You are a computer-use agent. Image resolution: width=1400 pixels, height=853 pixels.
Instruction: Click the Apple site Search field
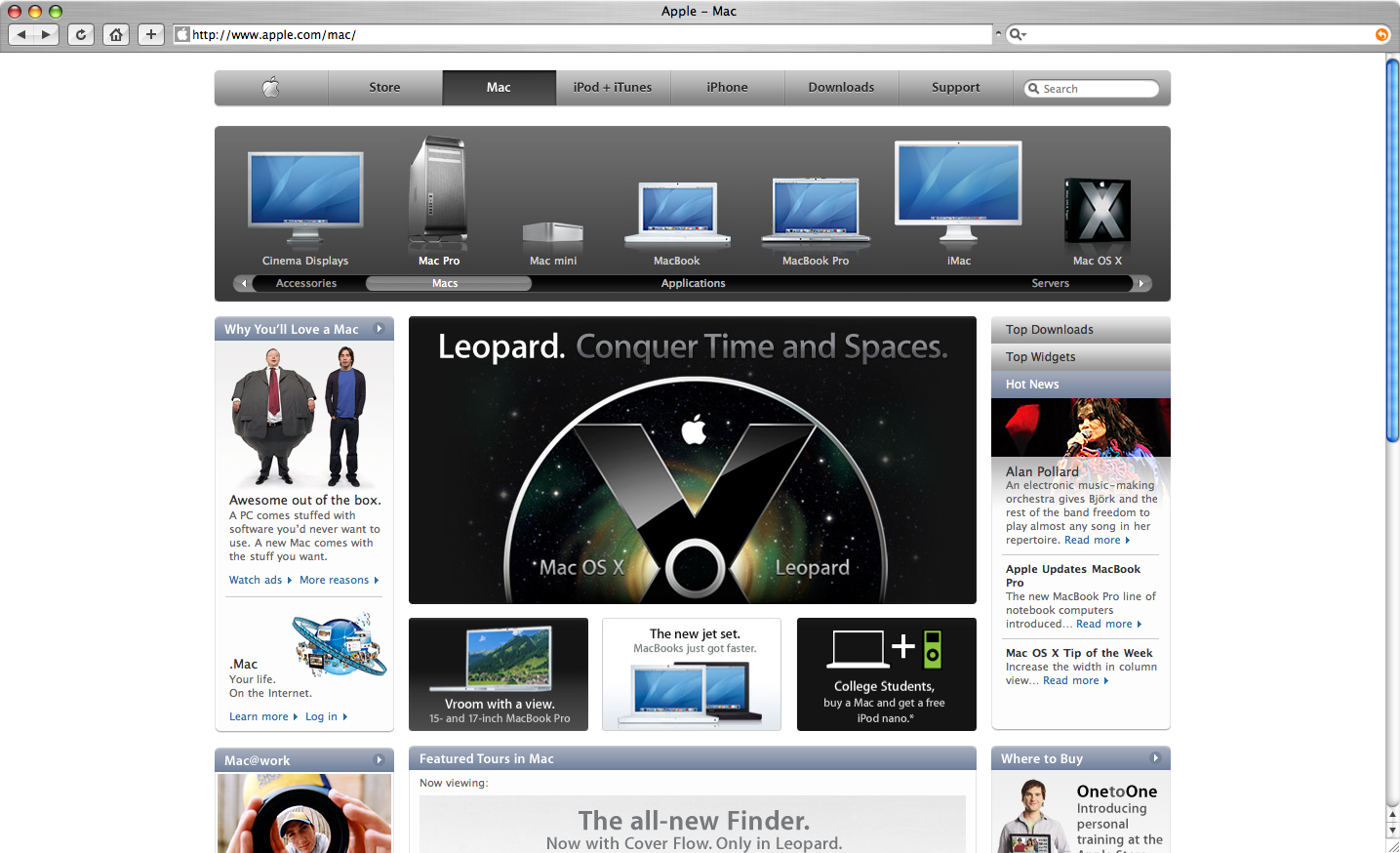pos(1092,89)
